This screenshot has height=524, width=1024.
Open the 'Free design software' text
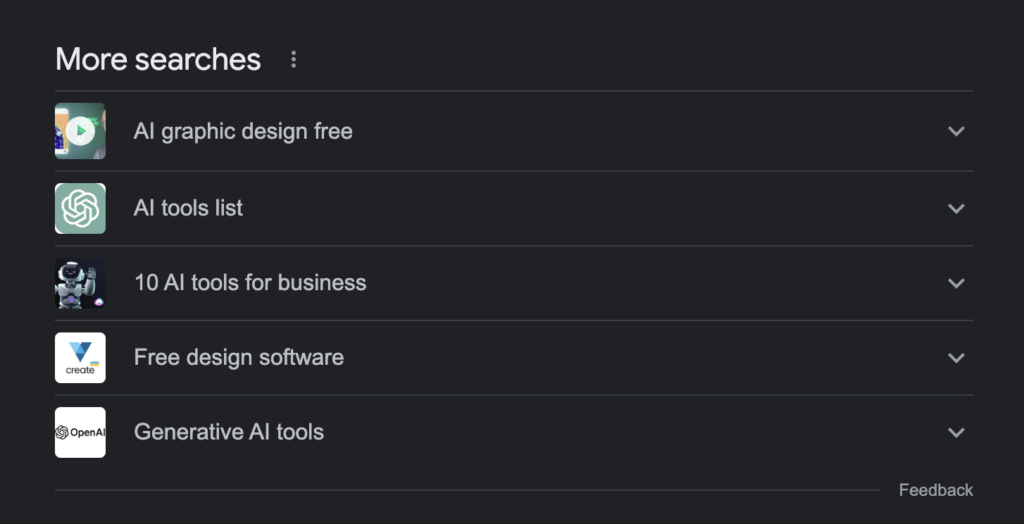(x=238, y=357)
